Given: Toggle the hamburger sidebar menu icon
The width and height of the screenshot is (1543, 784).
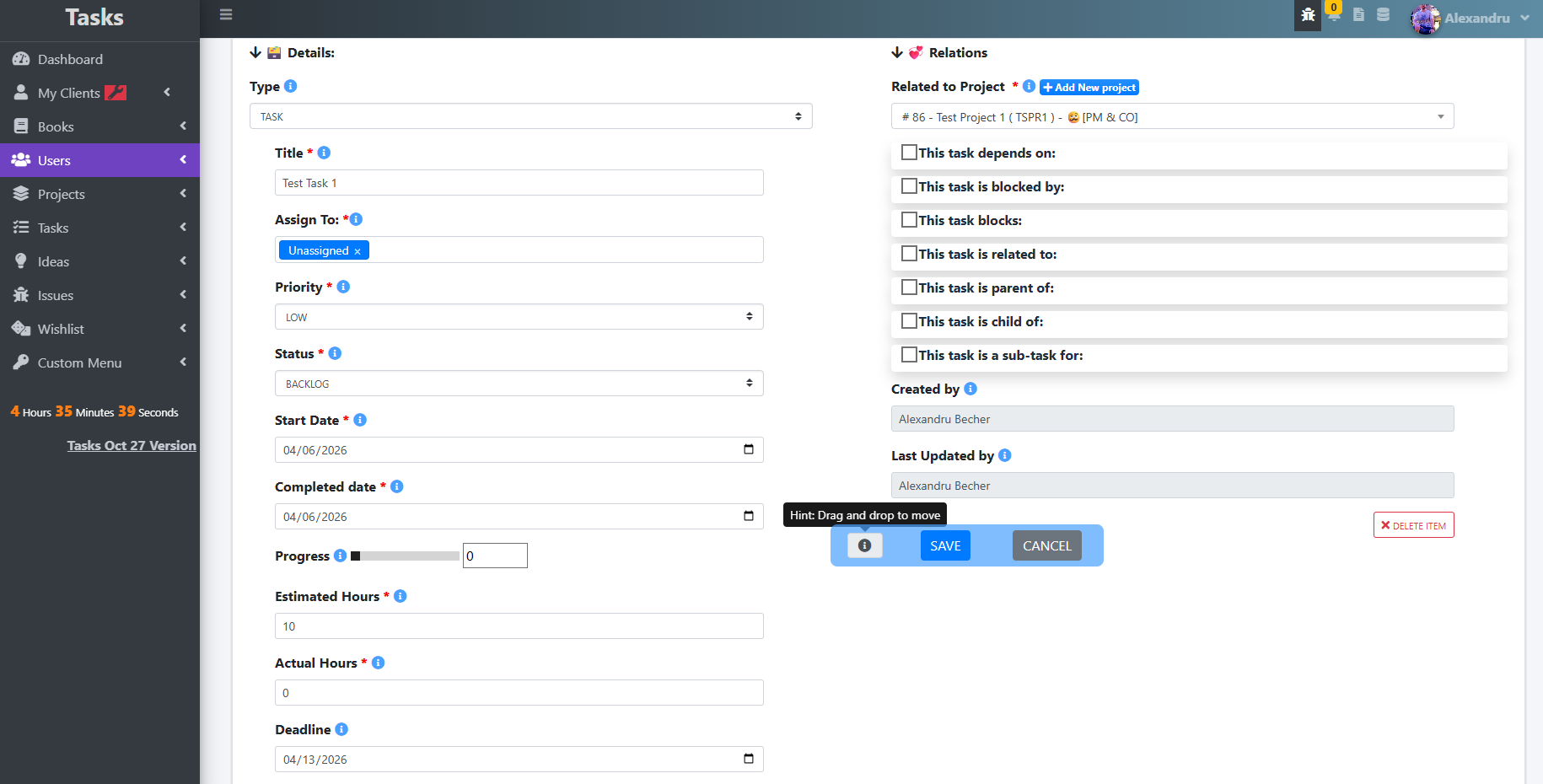Looking at the screenshot, I should tap(226, 14).
